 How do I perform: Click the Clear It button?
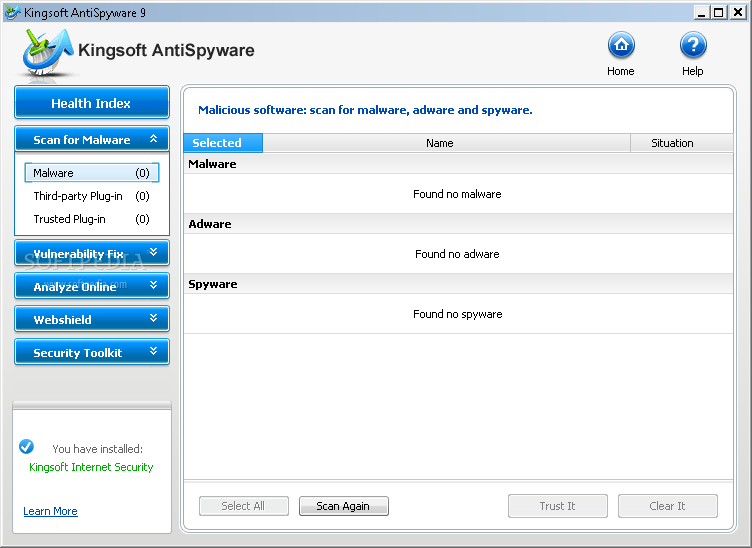click(668, 506)
